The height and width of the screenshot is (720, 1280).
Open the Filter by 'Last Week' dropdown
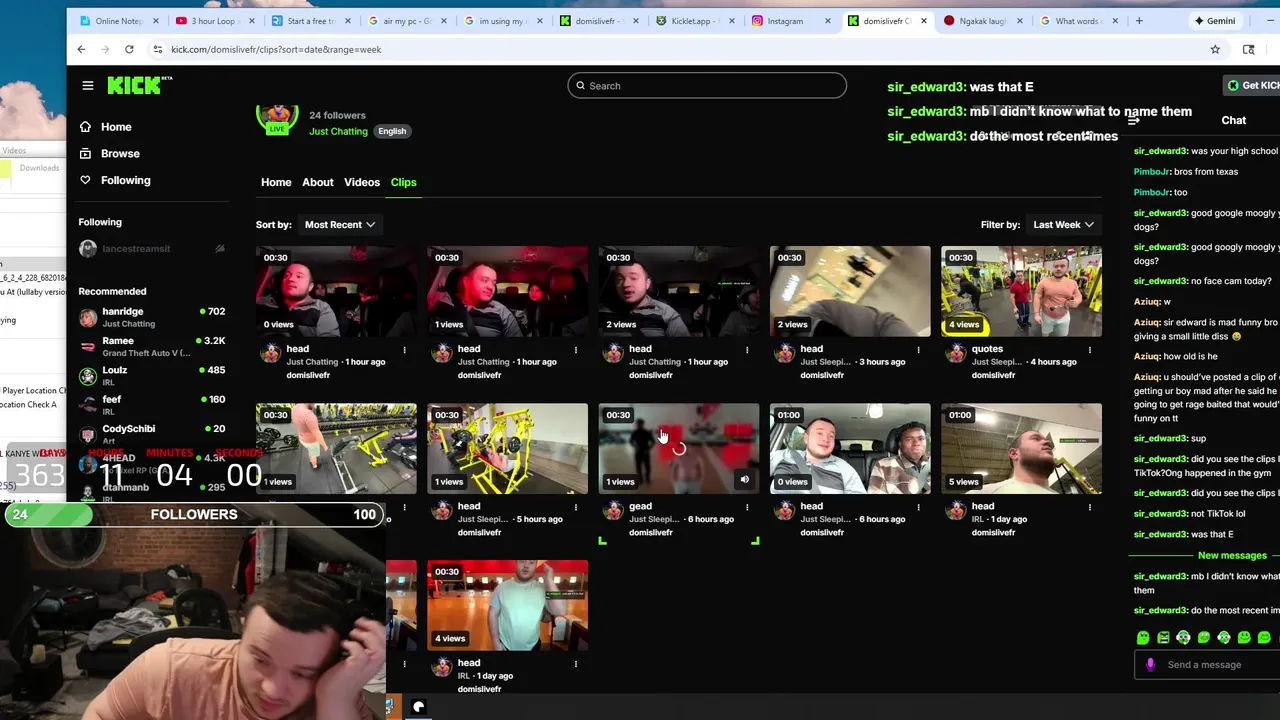[x=1063, y=225]
